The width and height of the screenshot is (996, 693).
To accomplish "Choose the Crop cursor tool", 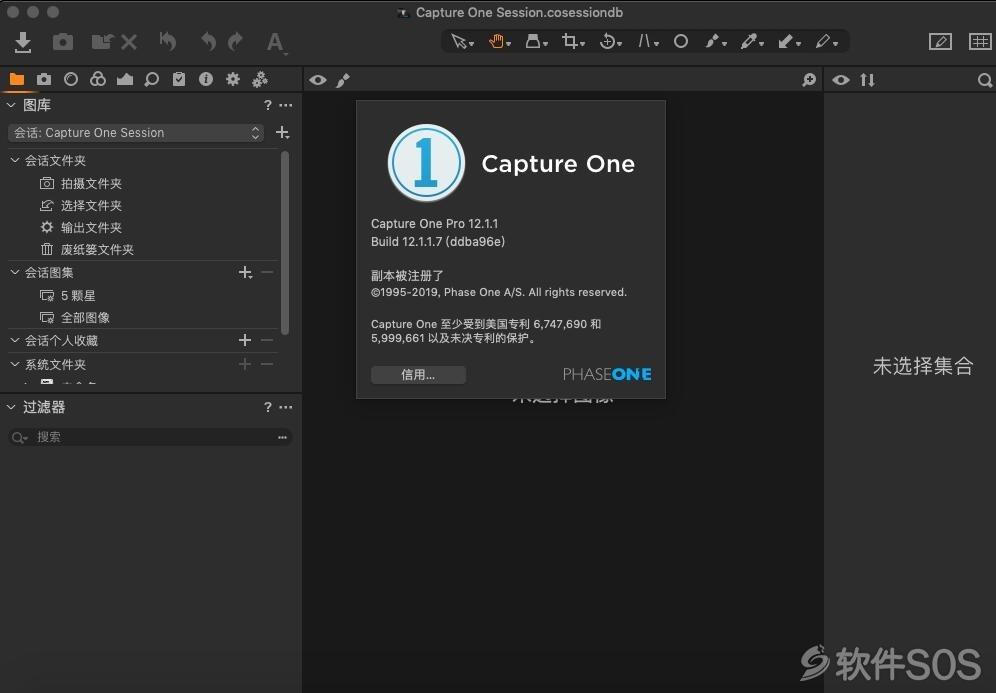I will tap(572, 42).
